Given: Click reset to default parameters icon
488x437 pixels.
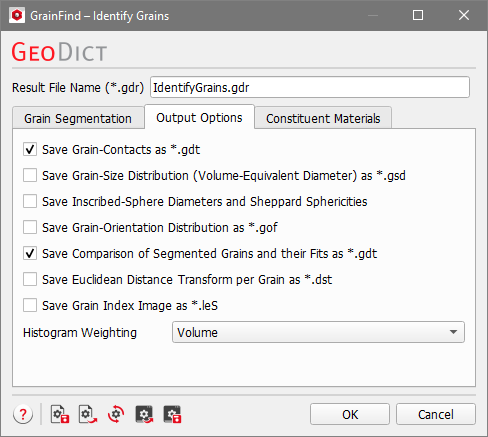Looking at the screenshot, I should tap(116, 414).
